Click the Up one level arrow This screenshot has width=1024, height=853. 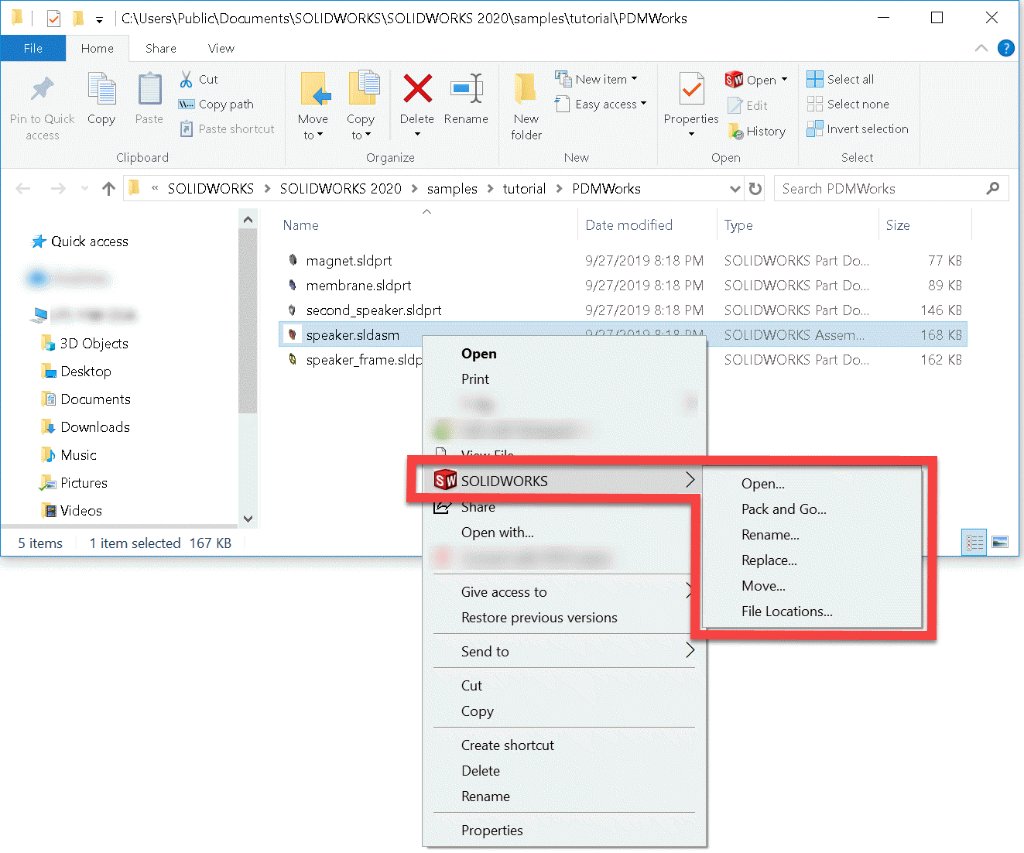(108, 189)
